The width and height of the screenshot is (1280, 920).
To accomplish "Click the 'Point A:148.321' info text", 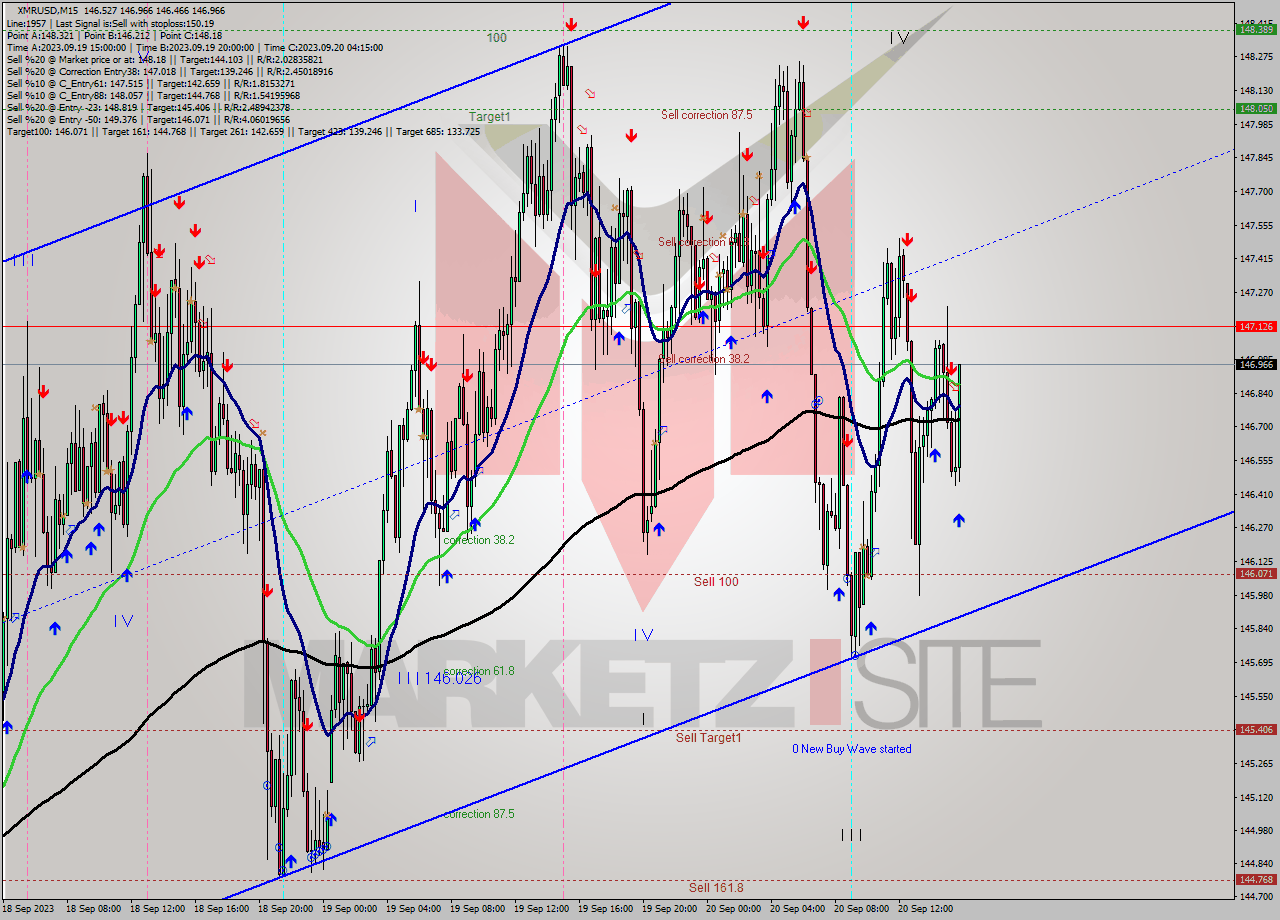I will (39, 35).
